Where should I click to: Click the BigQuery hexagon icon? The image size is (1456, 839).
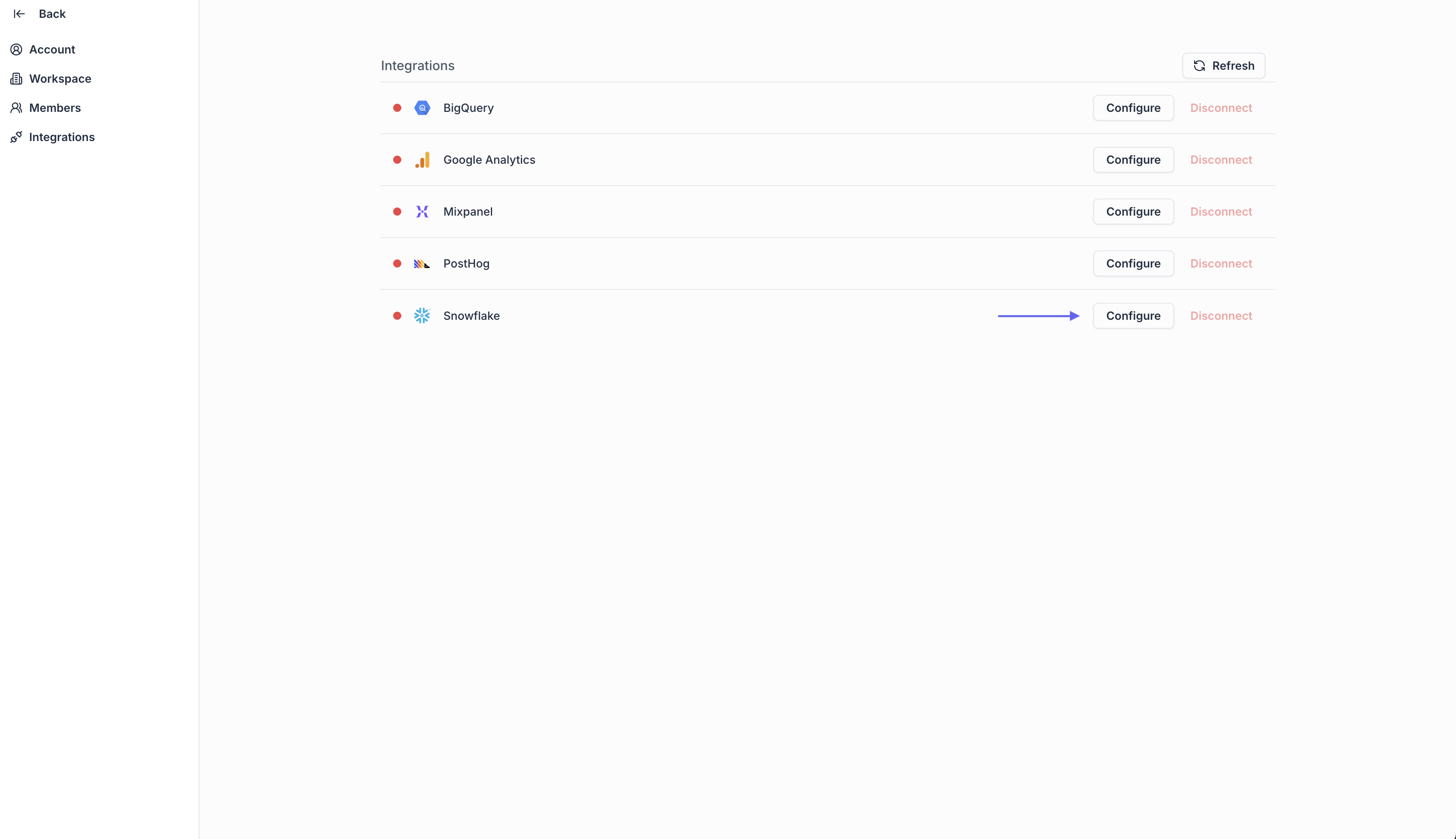point(422,108)
